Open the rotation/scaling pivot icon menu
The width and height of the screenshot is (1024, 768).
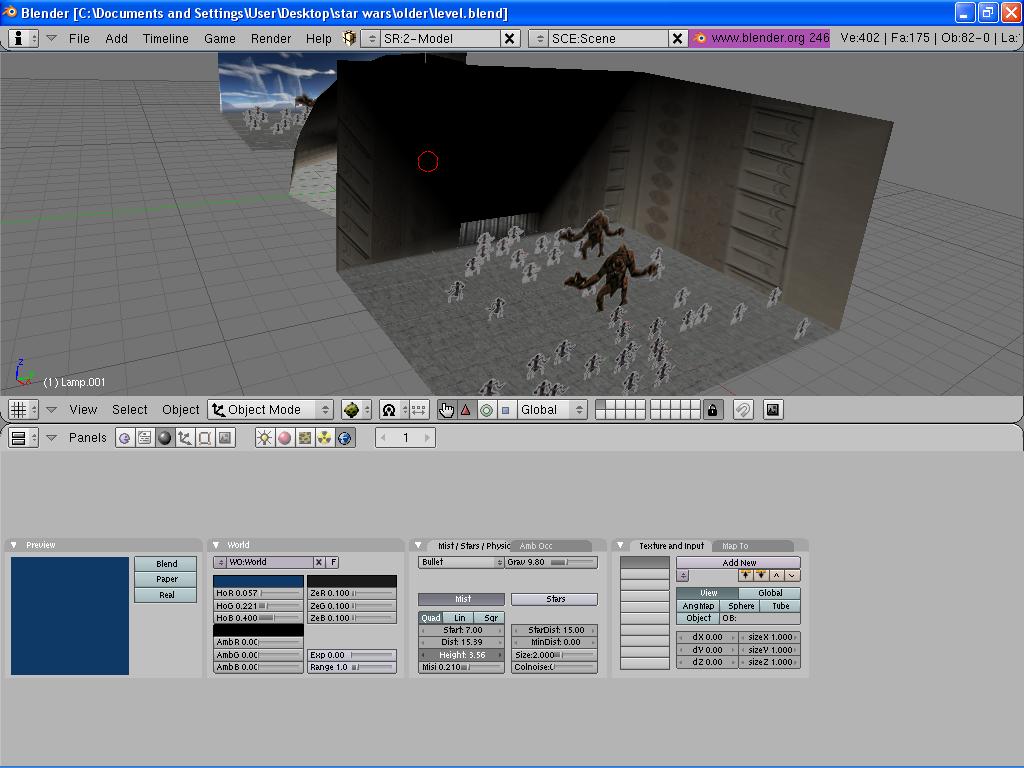click(393, 410)
